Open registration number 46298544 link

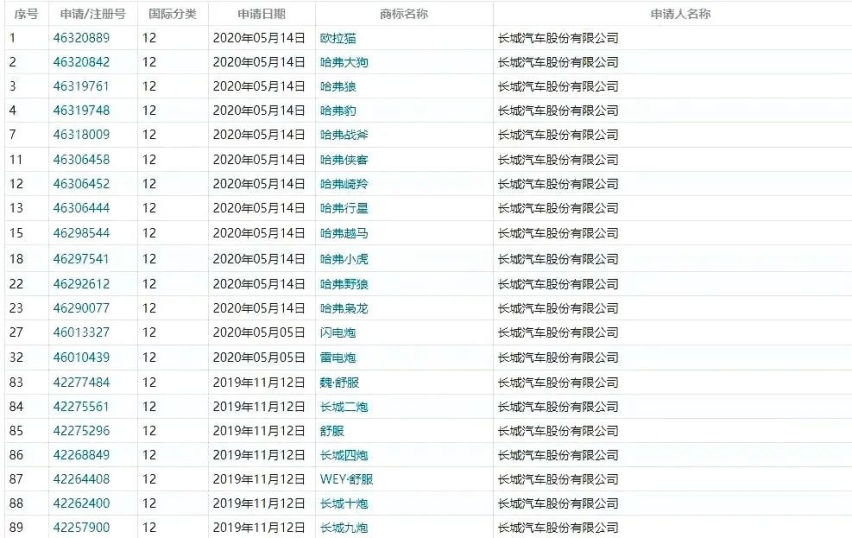coord(81,233)
